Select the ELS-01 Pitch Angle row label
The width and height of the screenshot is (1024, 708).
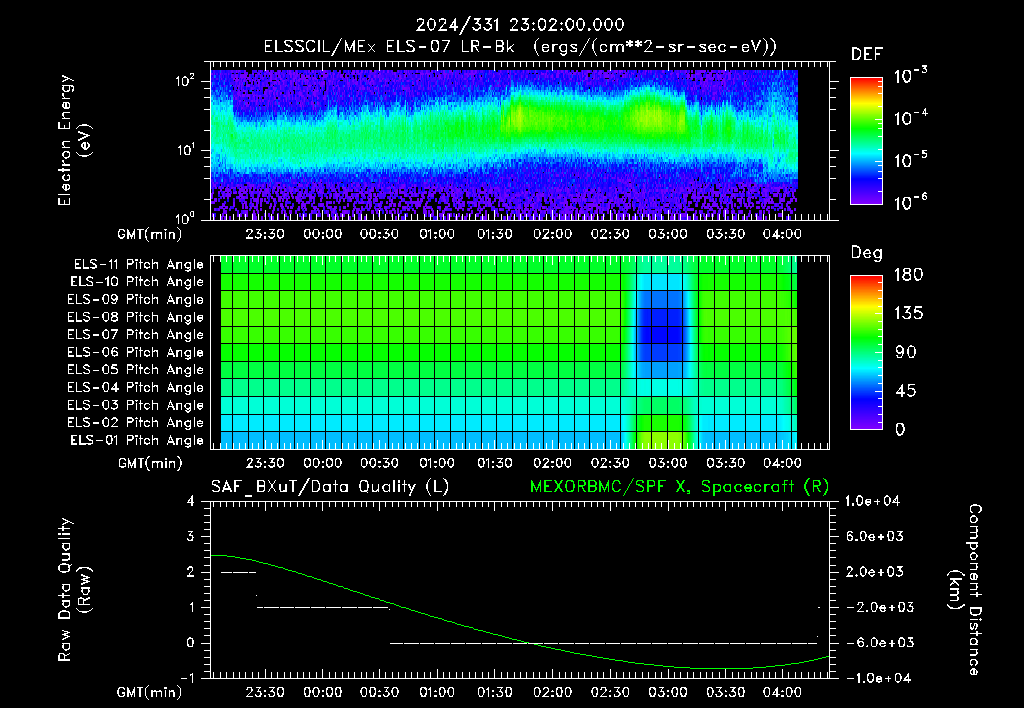(x=137, y=440)
